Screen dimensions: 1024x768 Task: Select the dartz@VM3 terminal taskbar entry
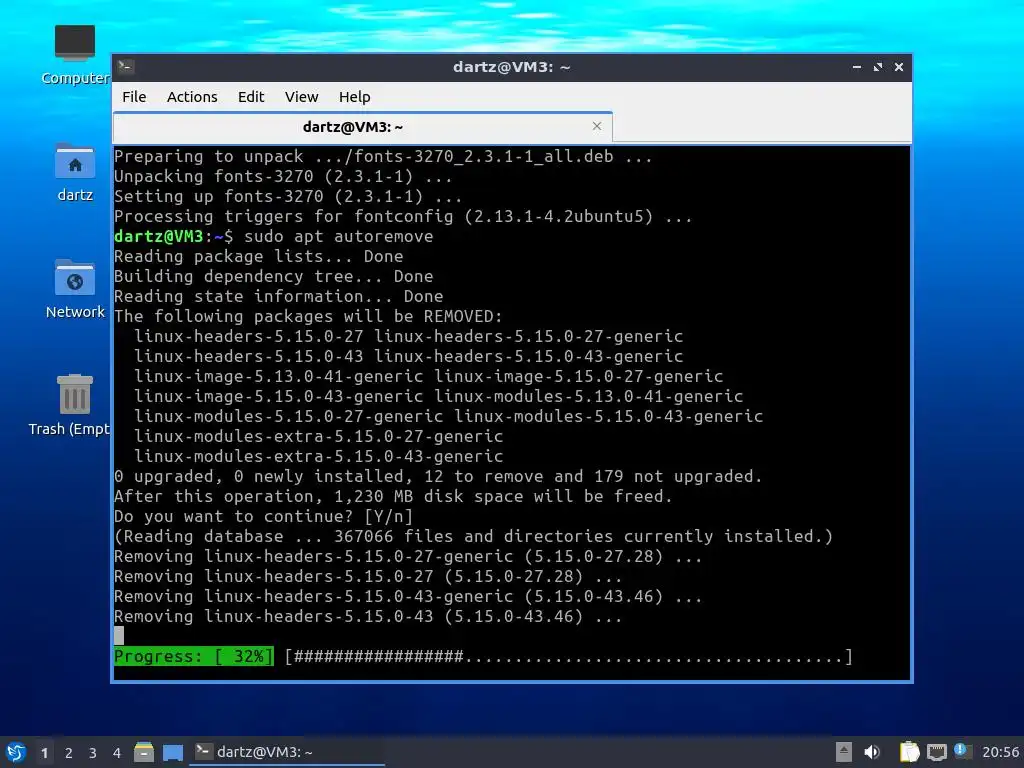coord(287,752)
